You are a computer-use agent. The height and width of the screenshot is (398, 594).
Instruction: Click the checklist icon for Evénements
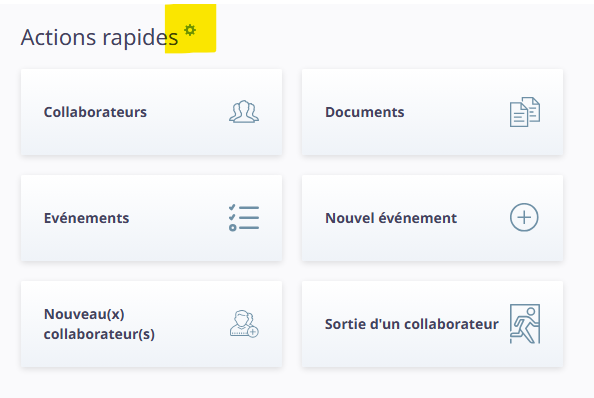point(244,218)
